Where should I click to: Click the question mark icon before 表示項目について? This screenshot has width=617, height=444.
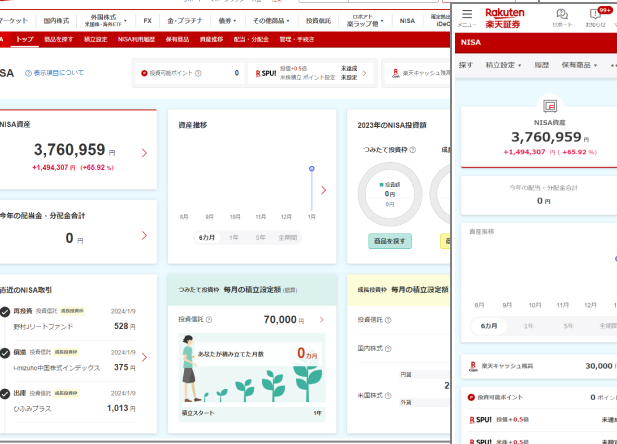[28, 73]
